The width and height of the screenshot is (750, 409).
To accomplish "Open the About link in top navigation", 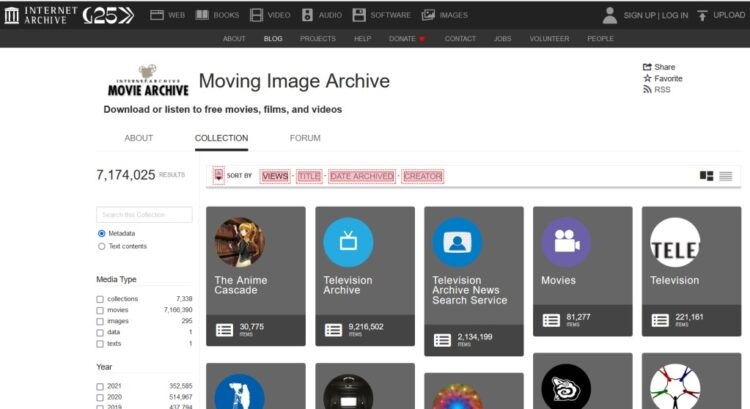I will tap(234, 39).
